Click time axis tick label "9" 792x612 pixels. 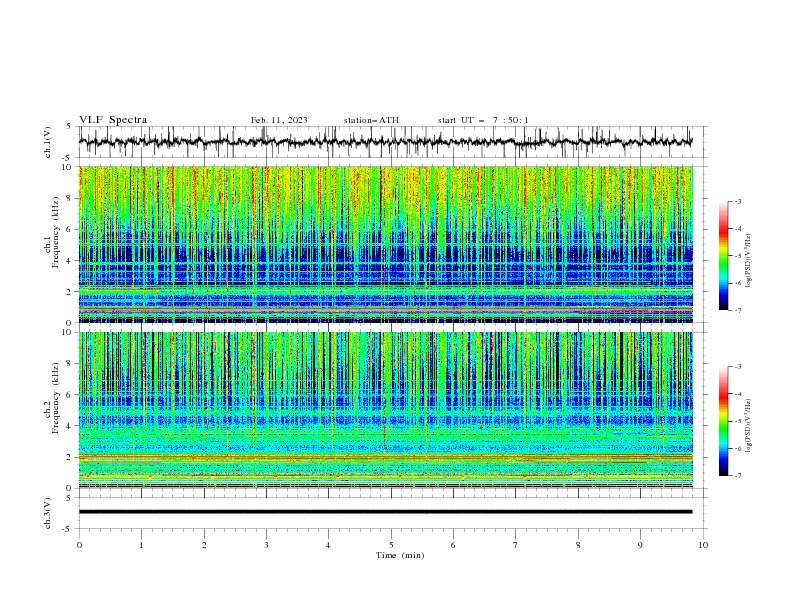point(640,545)
